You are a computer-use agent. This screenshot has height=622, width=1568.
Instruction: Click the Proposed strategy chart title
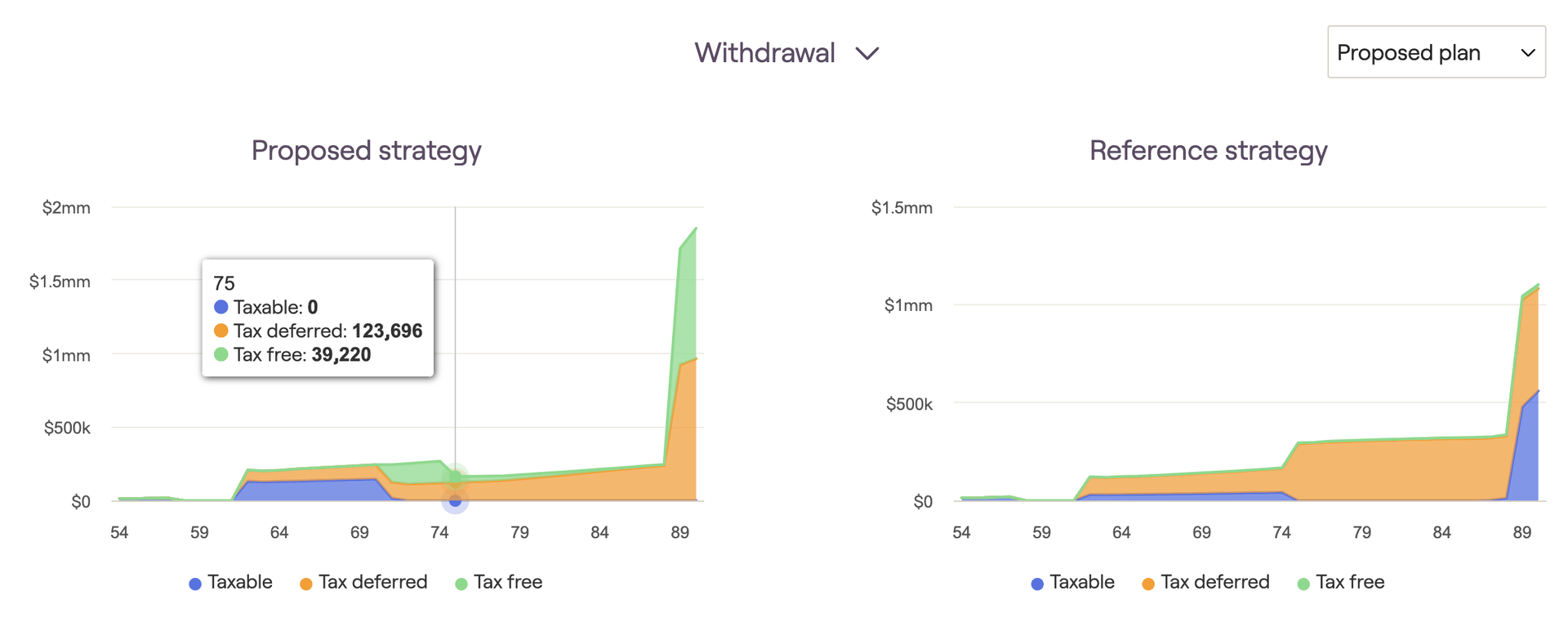(366, 150)
